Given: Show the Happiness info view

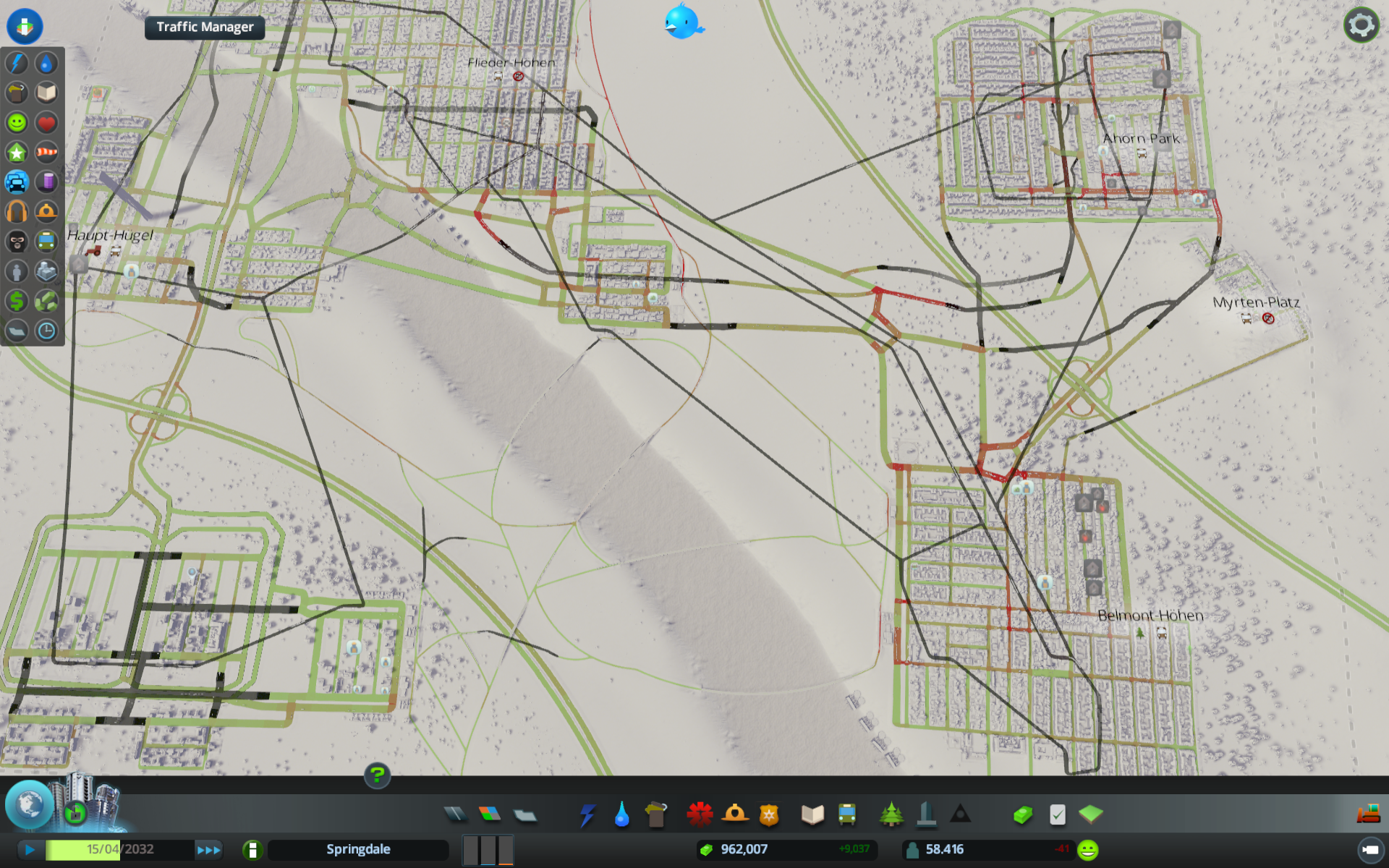Looking at the screenshot, I should (x=17, y=122).
